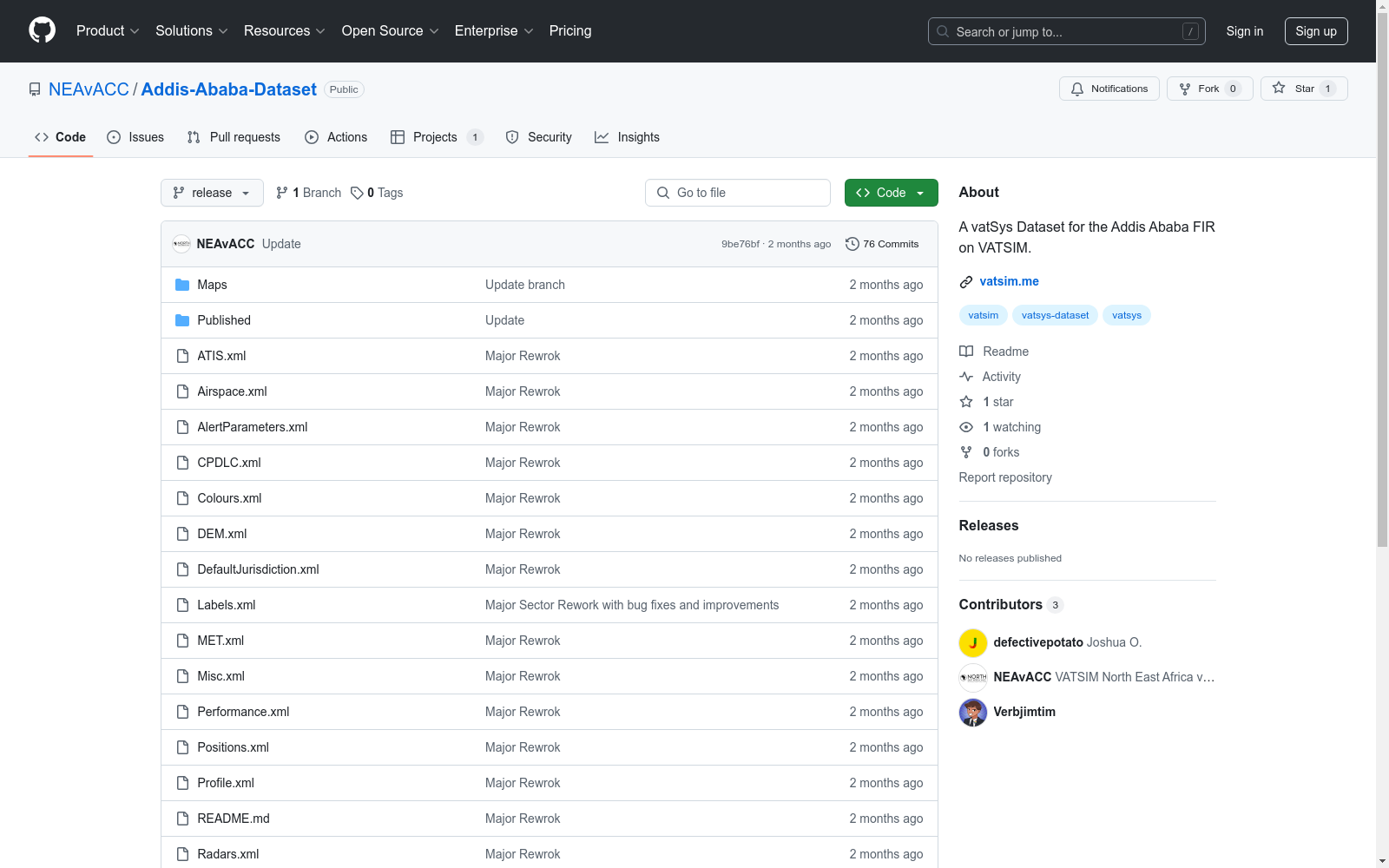Click the Report repository link

1004,477
